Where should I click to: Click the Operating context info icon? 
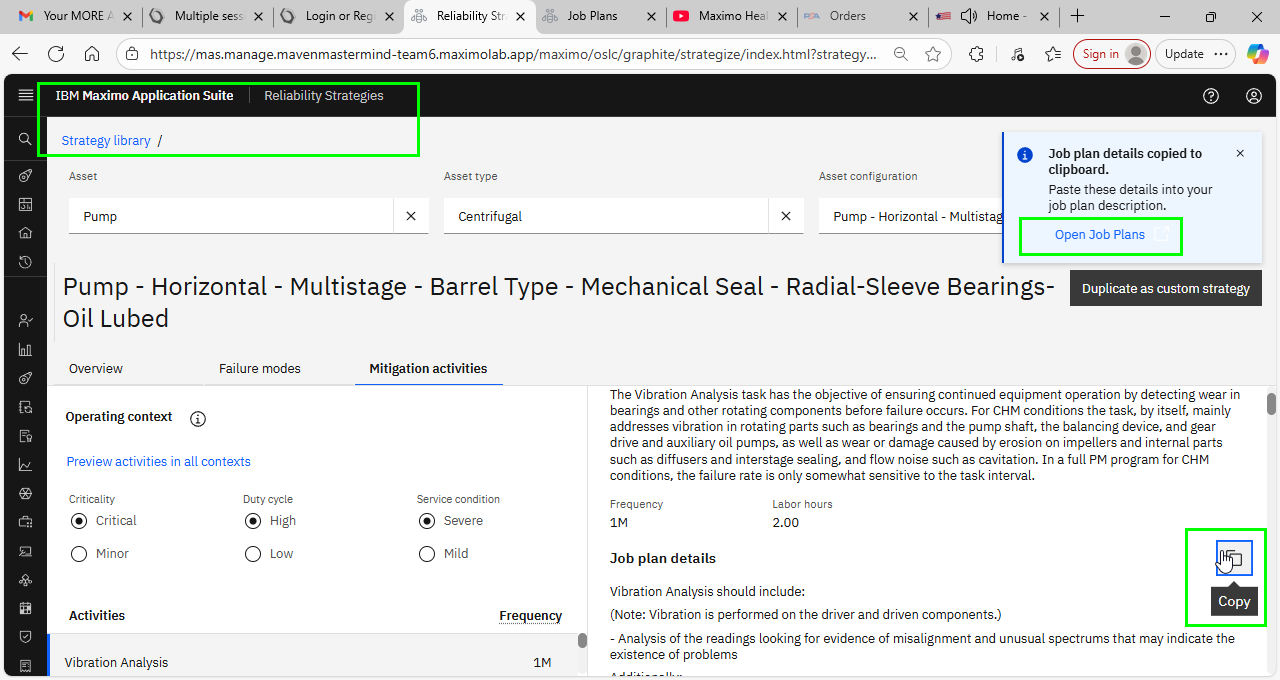[x=198, y=418]
